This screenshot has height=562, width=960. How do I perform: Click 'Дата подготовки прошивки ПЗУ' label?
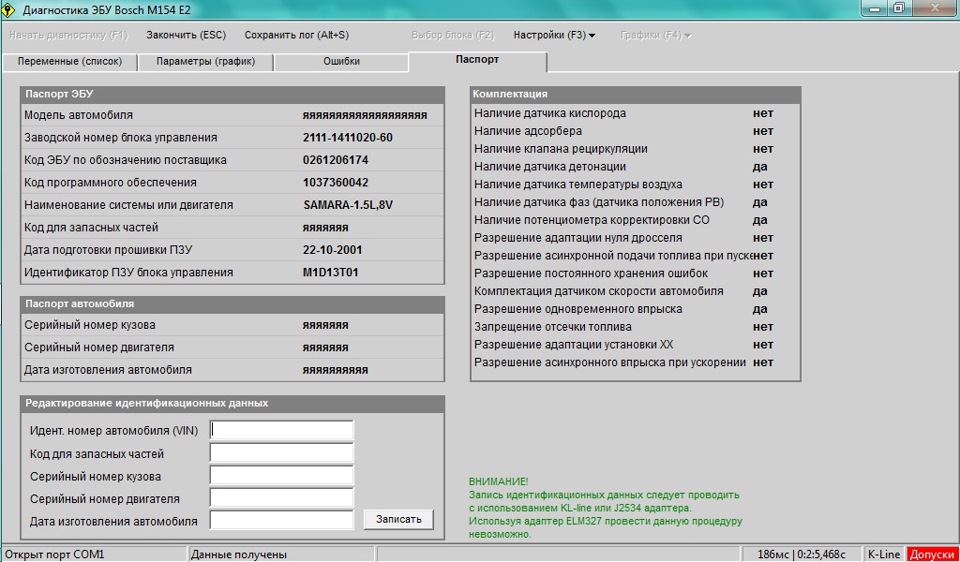pyautogui.click(x=109, y=250)
